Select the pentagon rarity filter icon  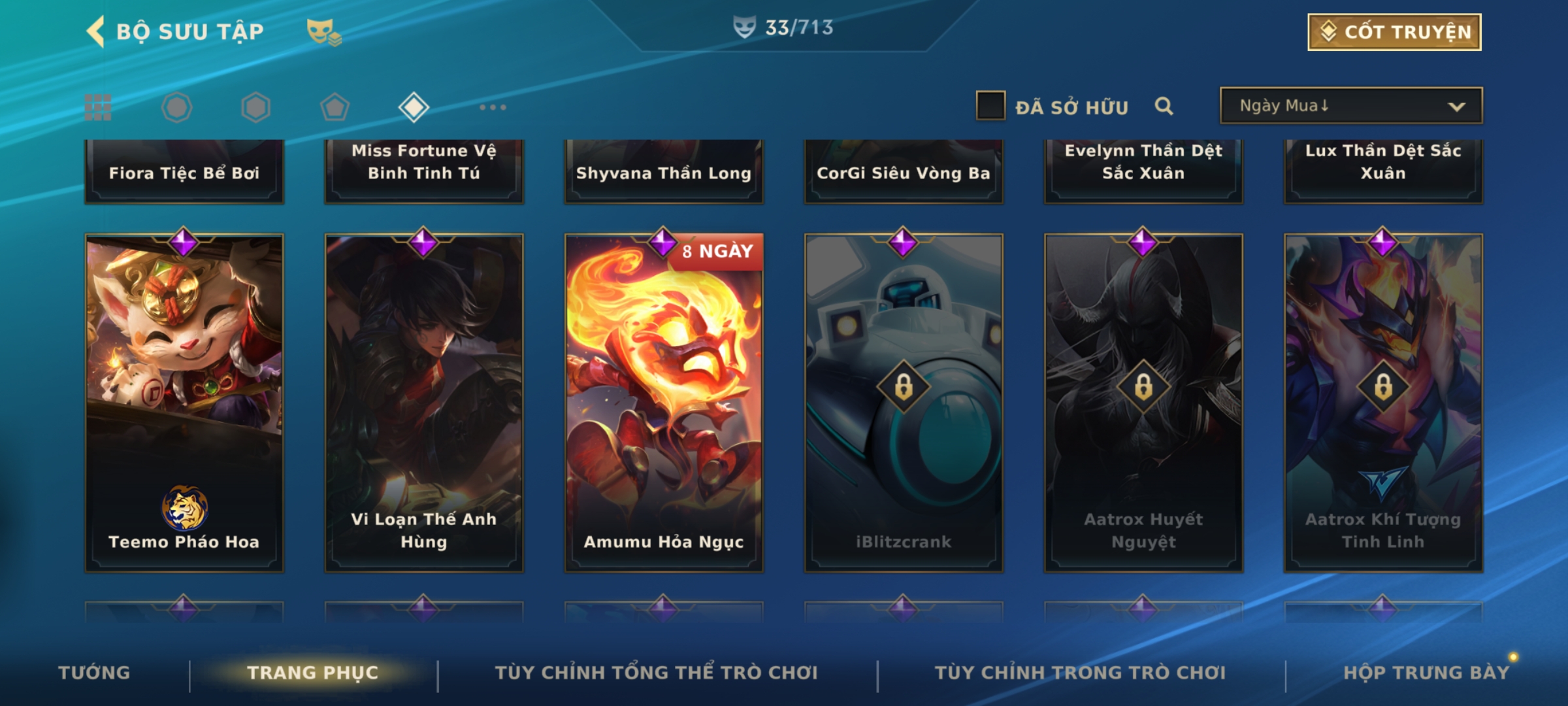335,107
